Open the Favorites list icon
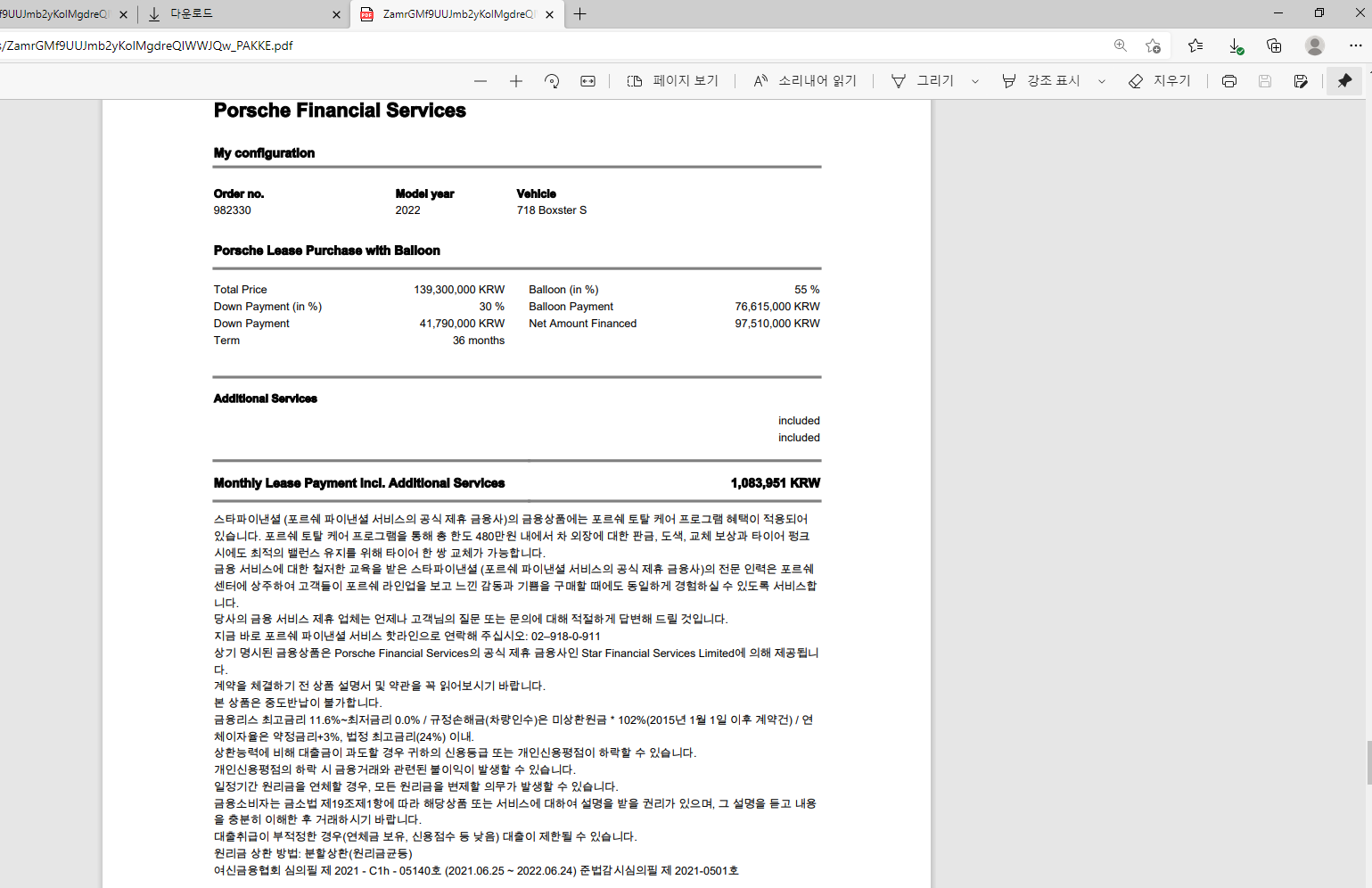The image size is (1372, 888). point(1195,45)
